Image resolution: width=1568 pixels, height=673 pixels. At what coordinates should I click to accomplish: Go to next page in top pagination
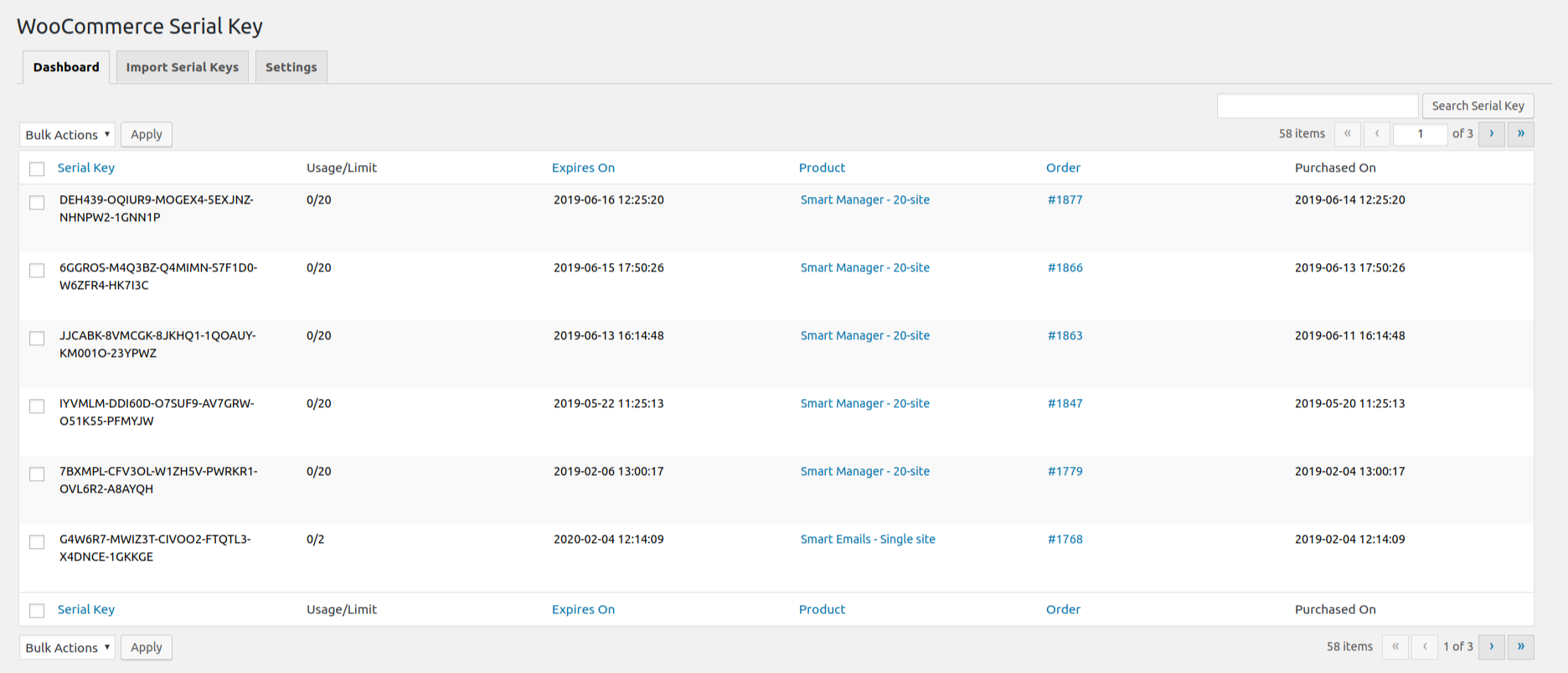(1491, 134)
